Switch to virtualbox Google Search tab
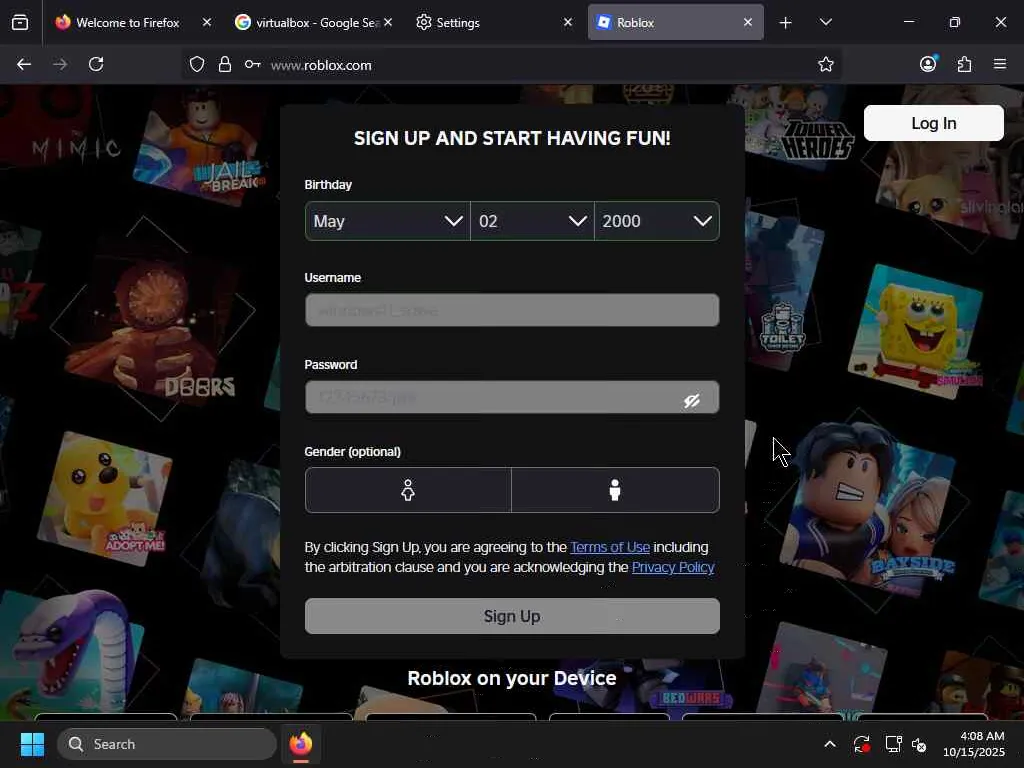The width and height of the screenshot is (1024, 768). [x=308, y=22]
